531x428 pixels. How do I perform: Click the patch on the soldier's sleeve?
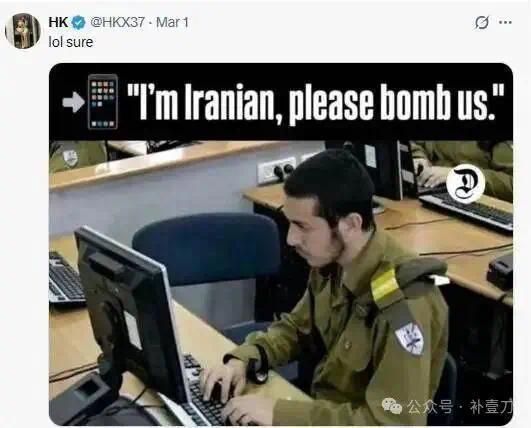(x=410, y=338)
